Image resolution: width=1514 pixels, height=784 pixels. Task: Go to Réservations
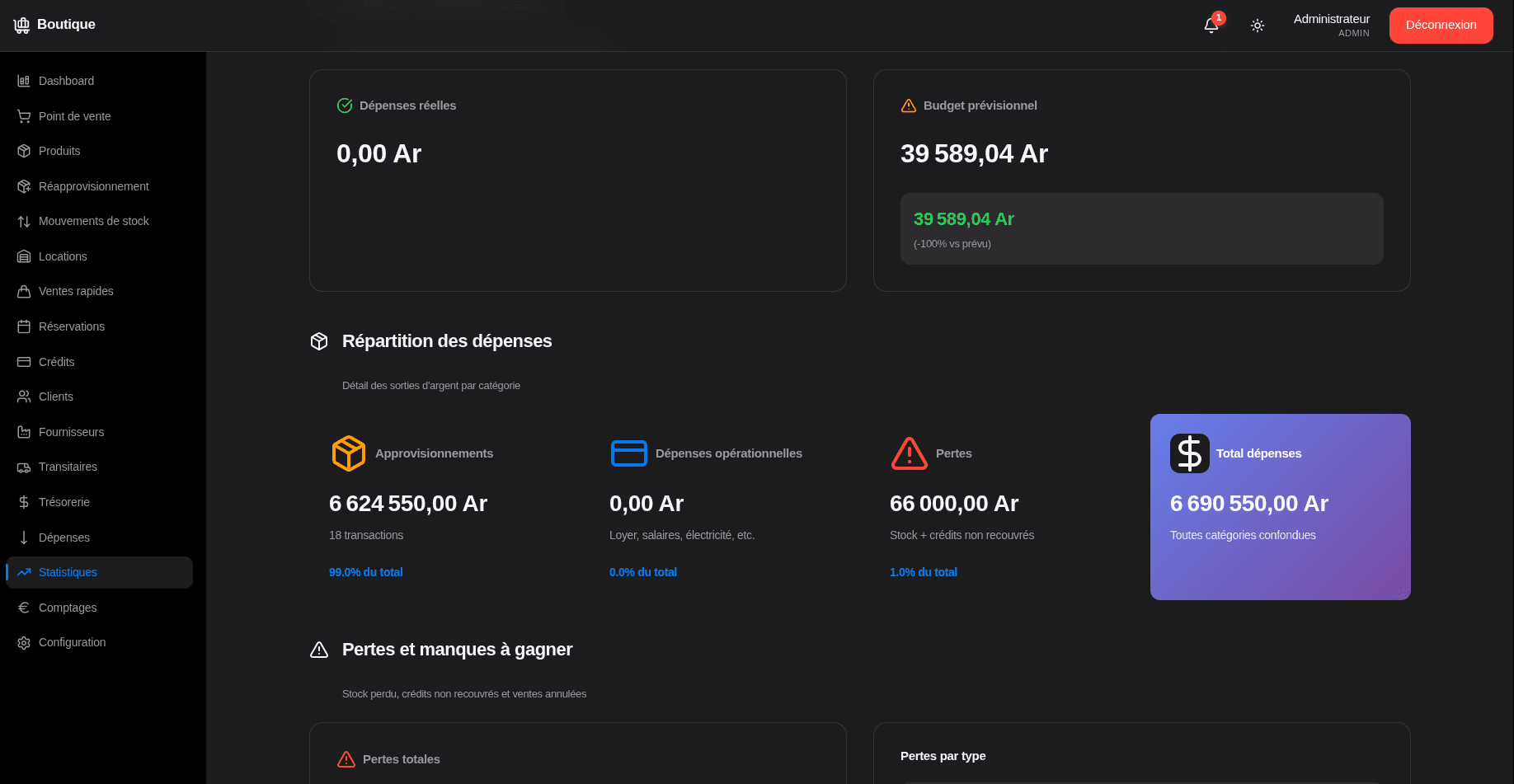[x=100, y=326]
